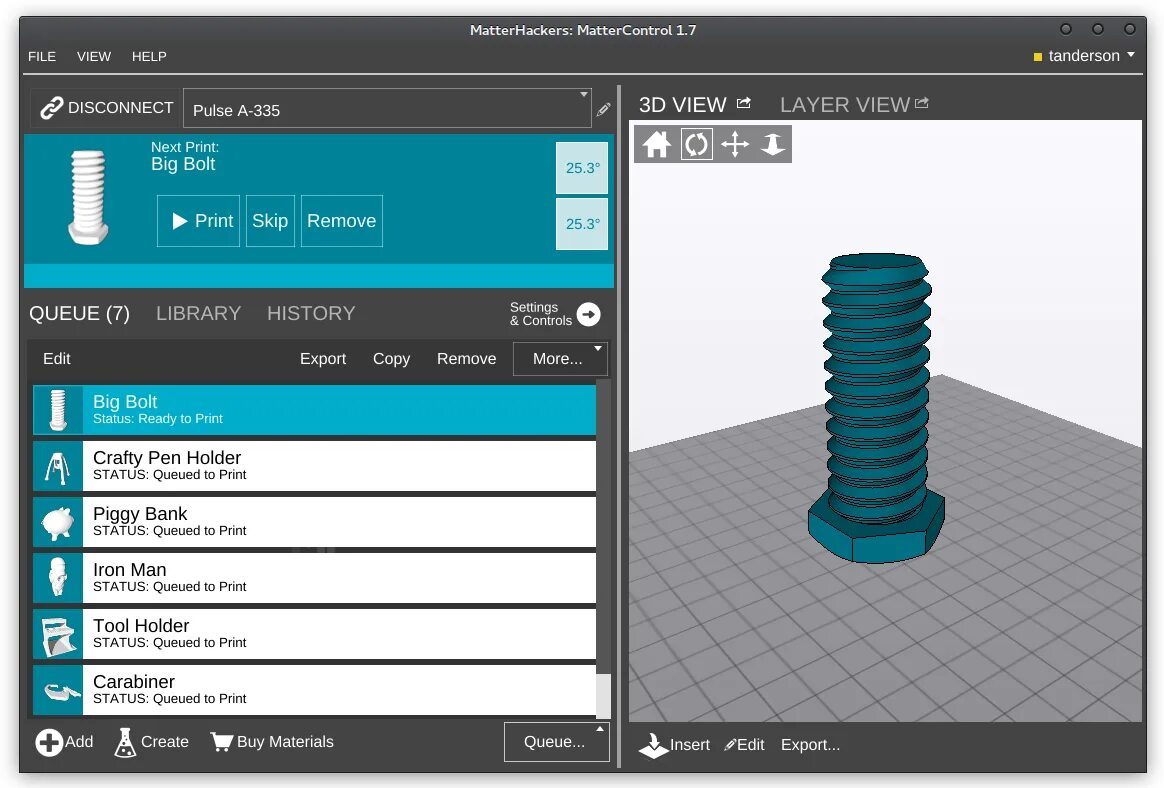Click the queue Edit button
Image resolution: width=1164 pixels, height=788 pixels.
coord(56,359)
